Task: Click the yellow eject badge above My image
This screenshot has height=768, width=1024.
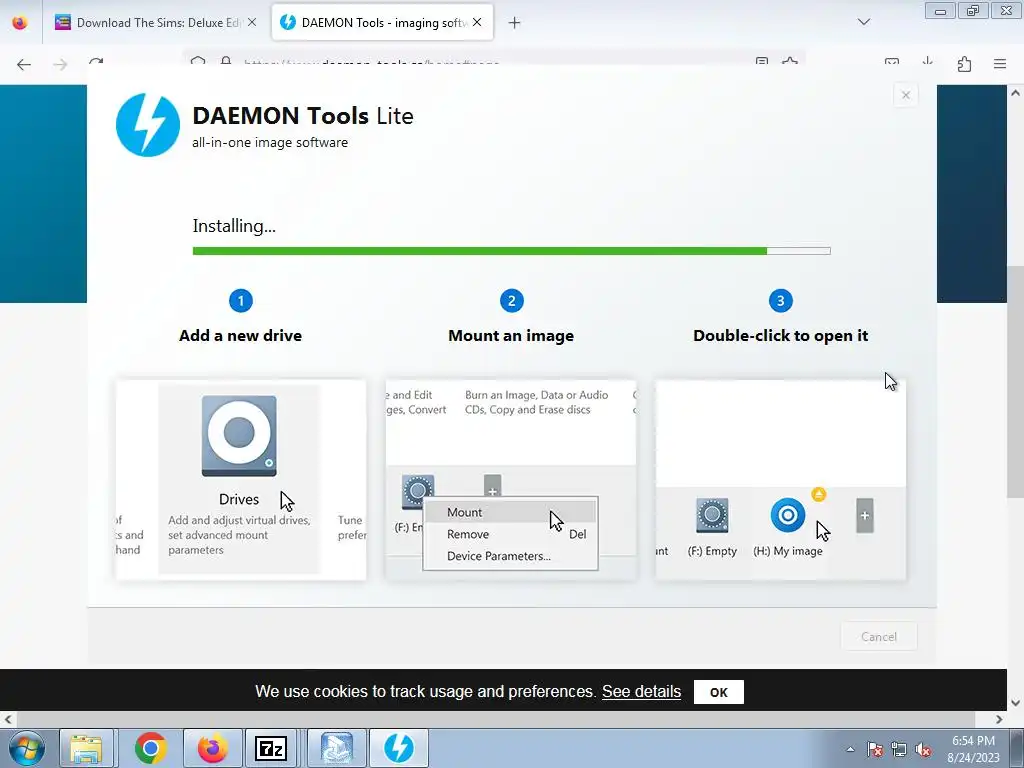Action: 818,494
